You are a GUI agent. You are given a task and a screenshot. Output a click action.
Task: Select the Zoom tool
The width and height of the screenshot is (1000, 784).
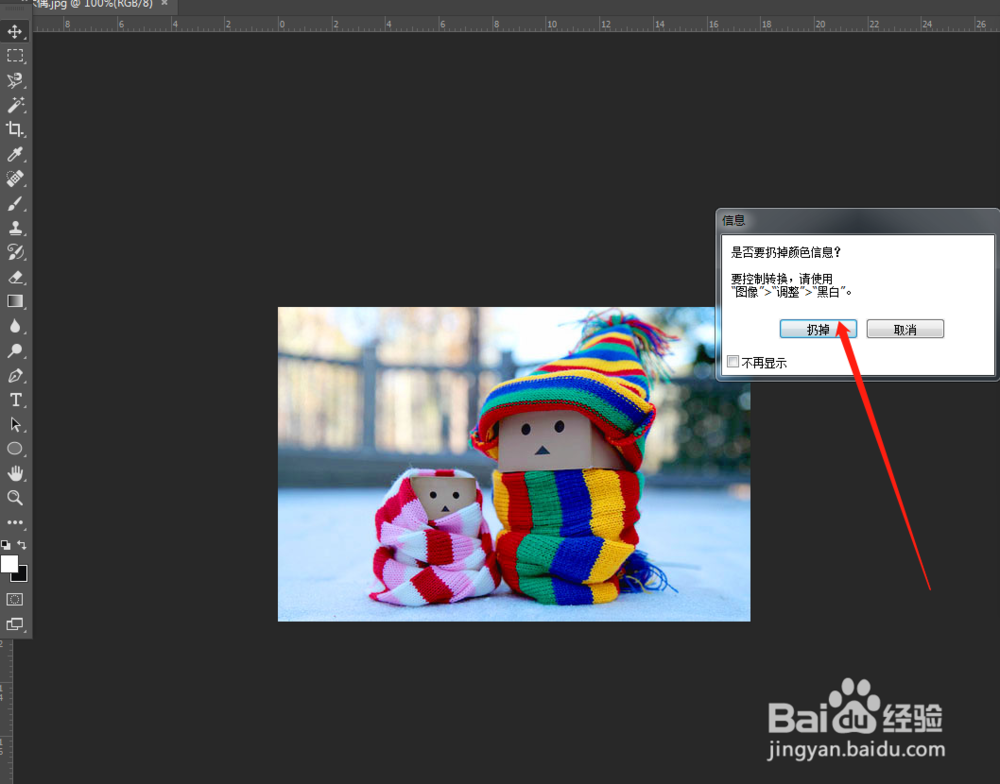click(x=15, y=498)
